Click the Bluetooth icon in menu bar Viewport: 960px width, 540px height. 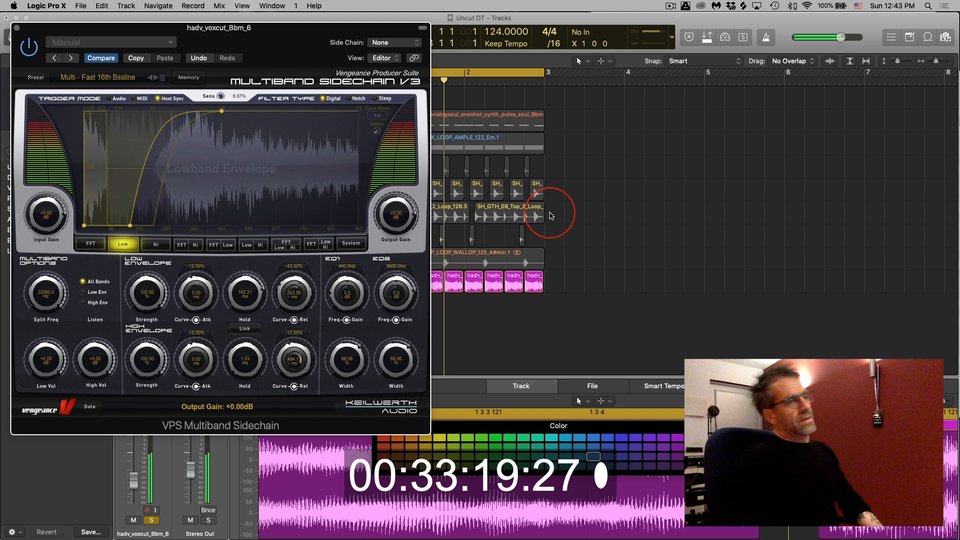[x=792, y=6]
